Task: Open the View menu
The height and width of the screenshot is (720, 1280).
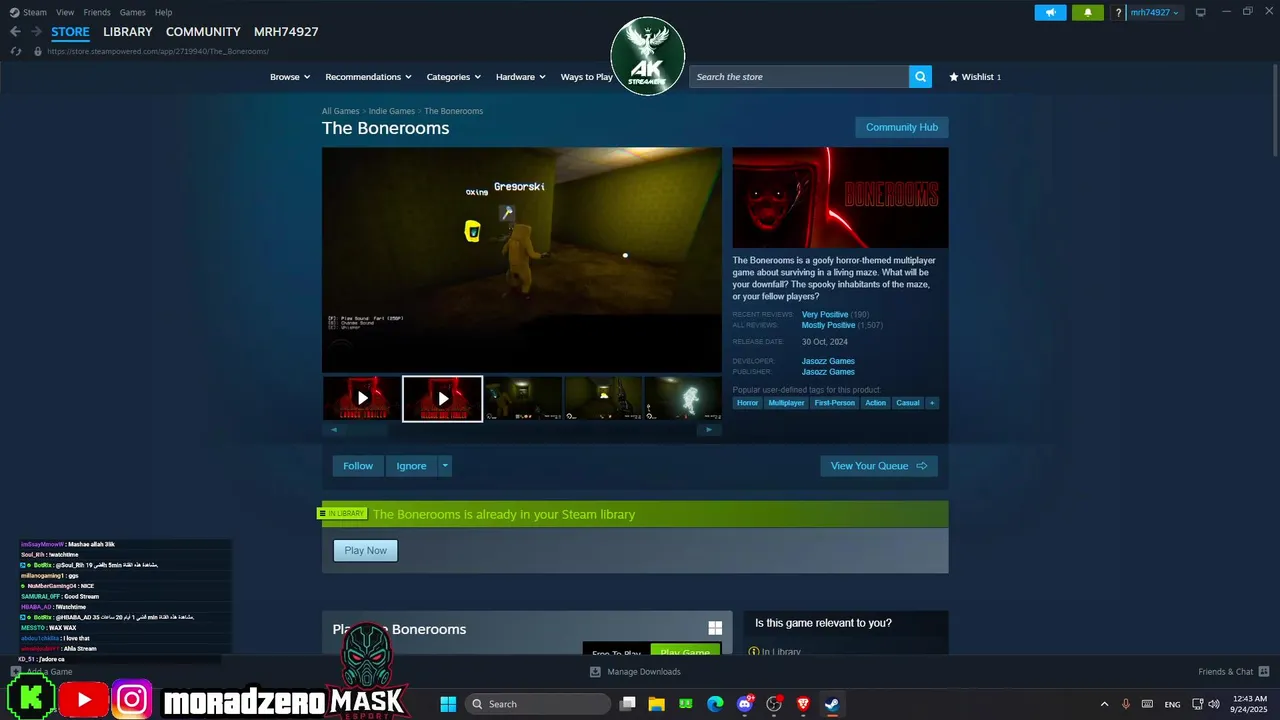Action: [x=65, y=12]
